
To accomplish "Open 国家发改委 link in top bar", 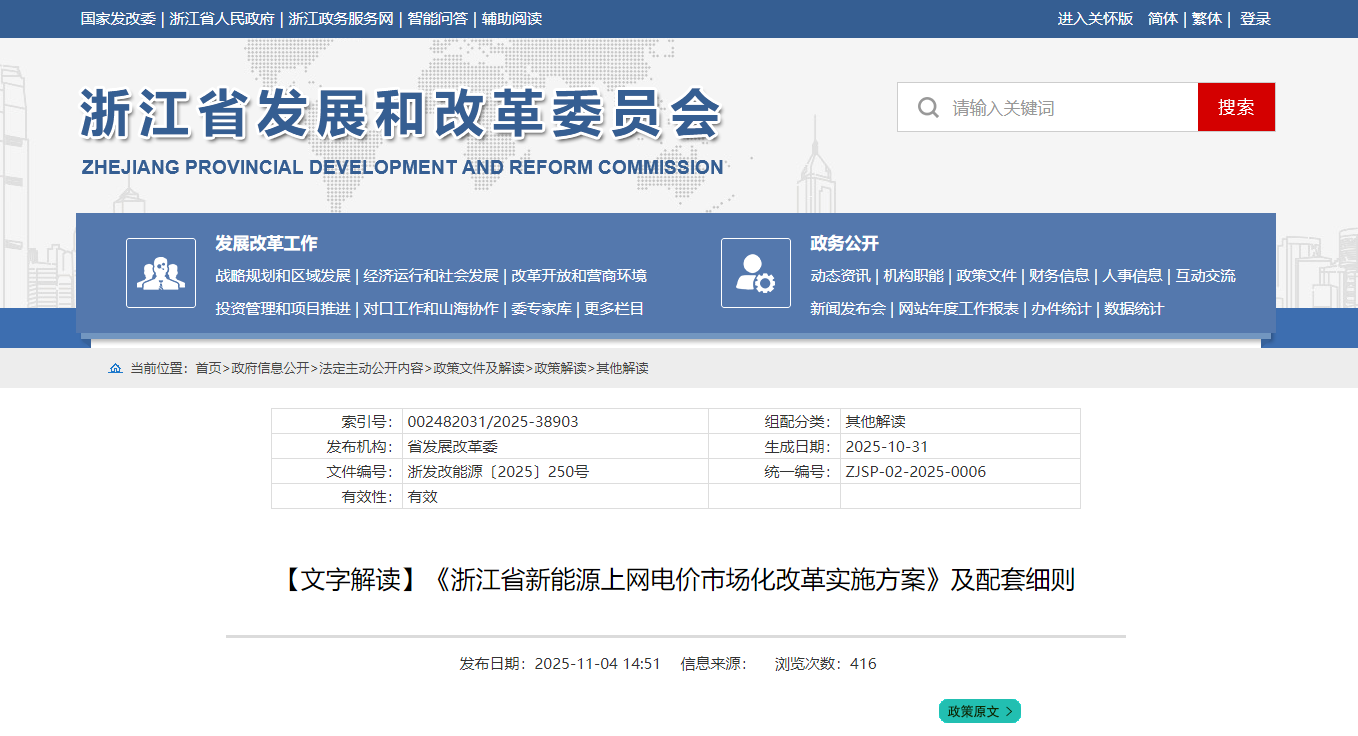I will click(118, 19).
